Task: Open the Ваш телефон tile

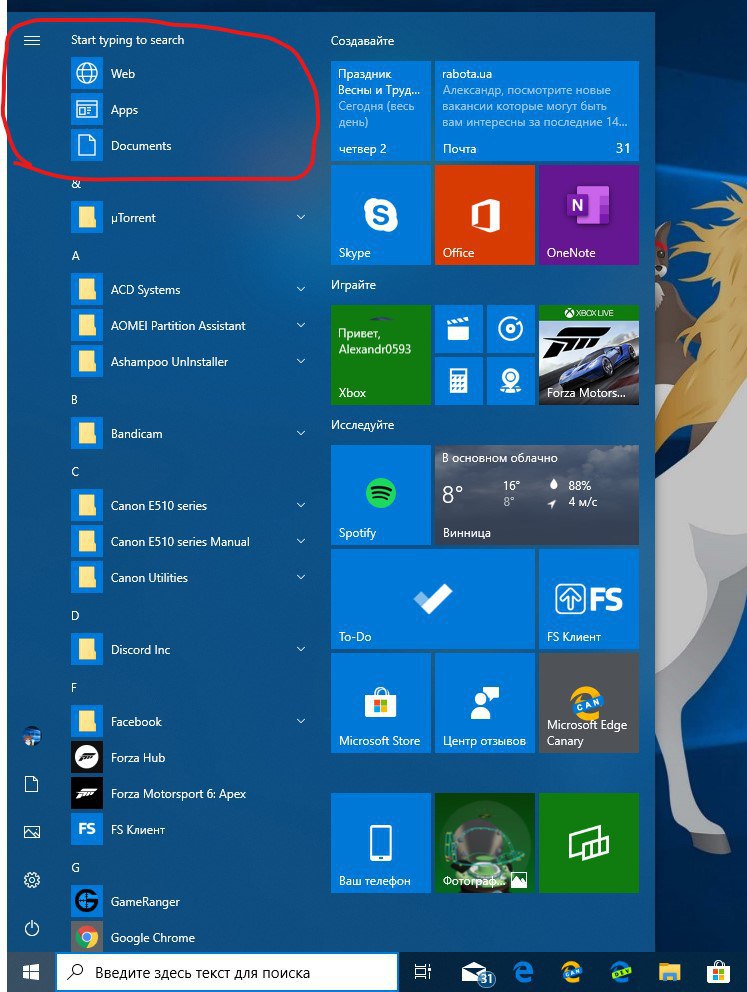Action: 381,843
